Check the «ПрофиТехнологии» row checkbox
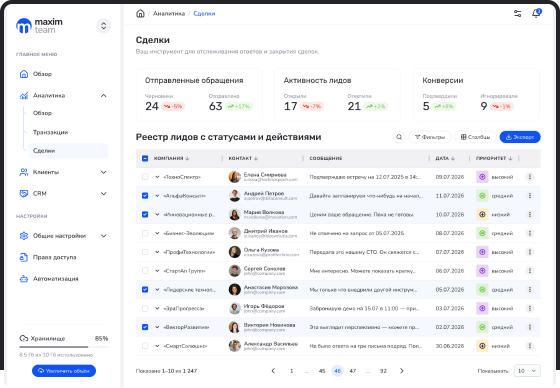This screenshot has height=388, width=560. tap(145, 252)
